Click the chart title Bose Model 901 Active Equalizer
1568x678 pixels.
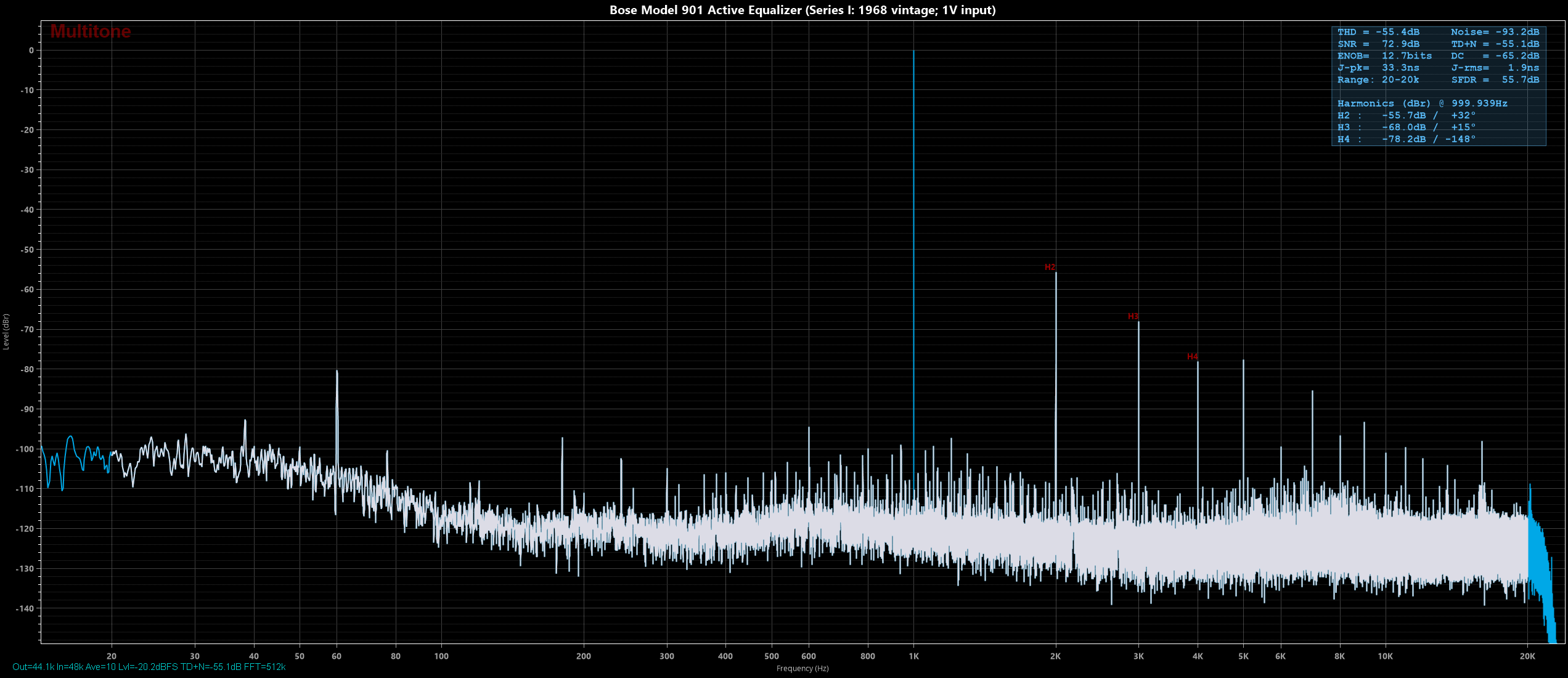click(802, 10)
